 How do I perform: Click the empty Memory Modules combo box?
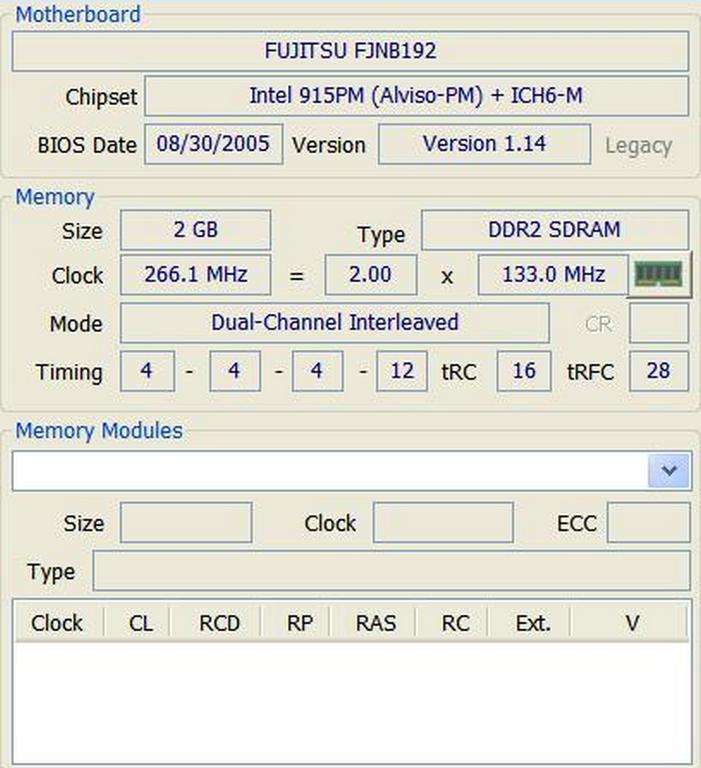[330, 470]
